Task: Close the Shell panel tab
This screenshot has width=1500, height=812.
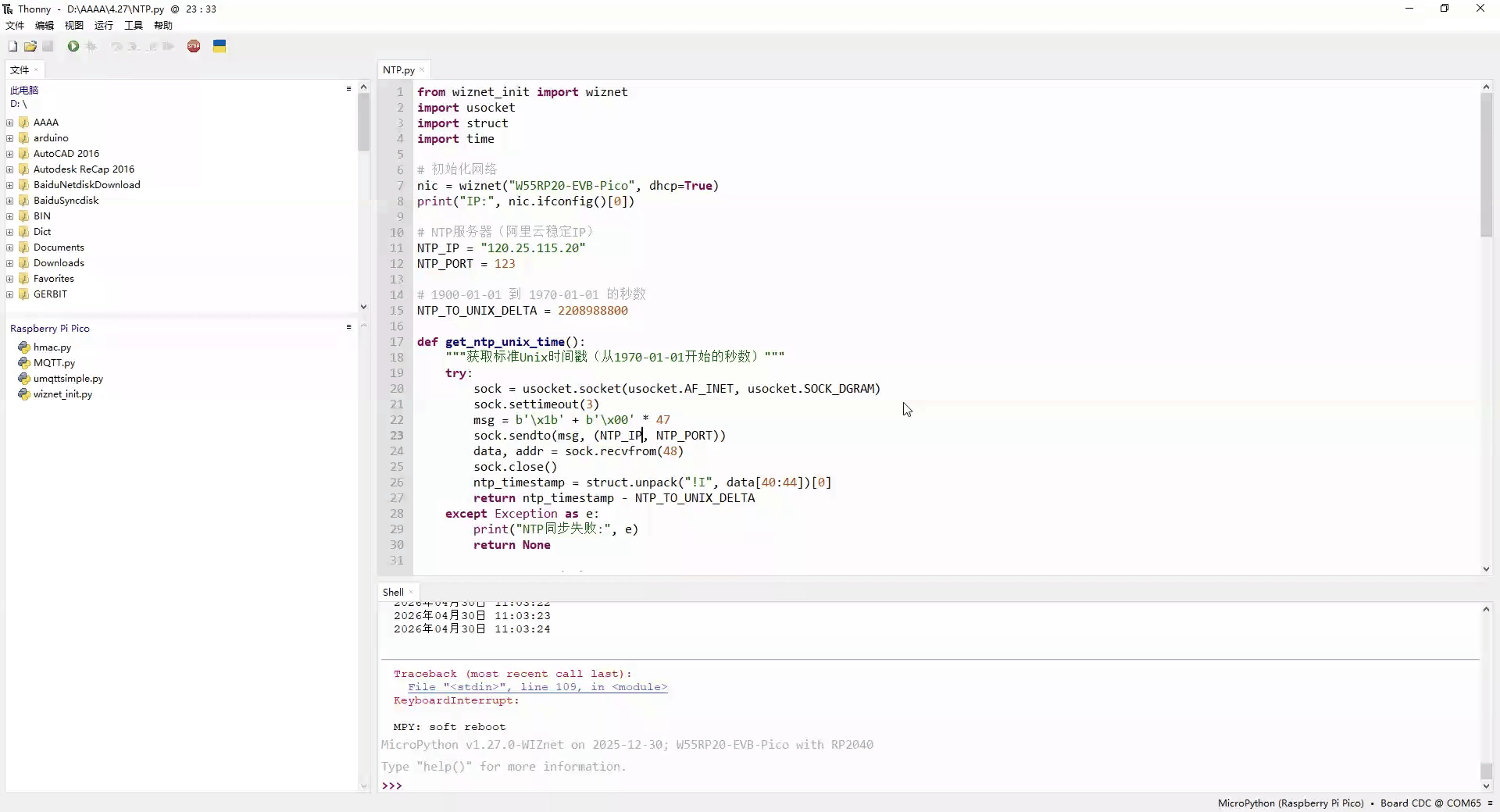Action: point(411,593)
